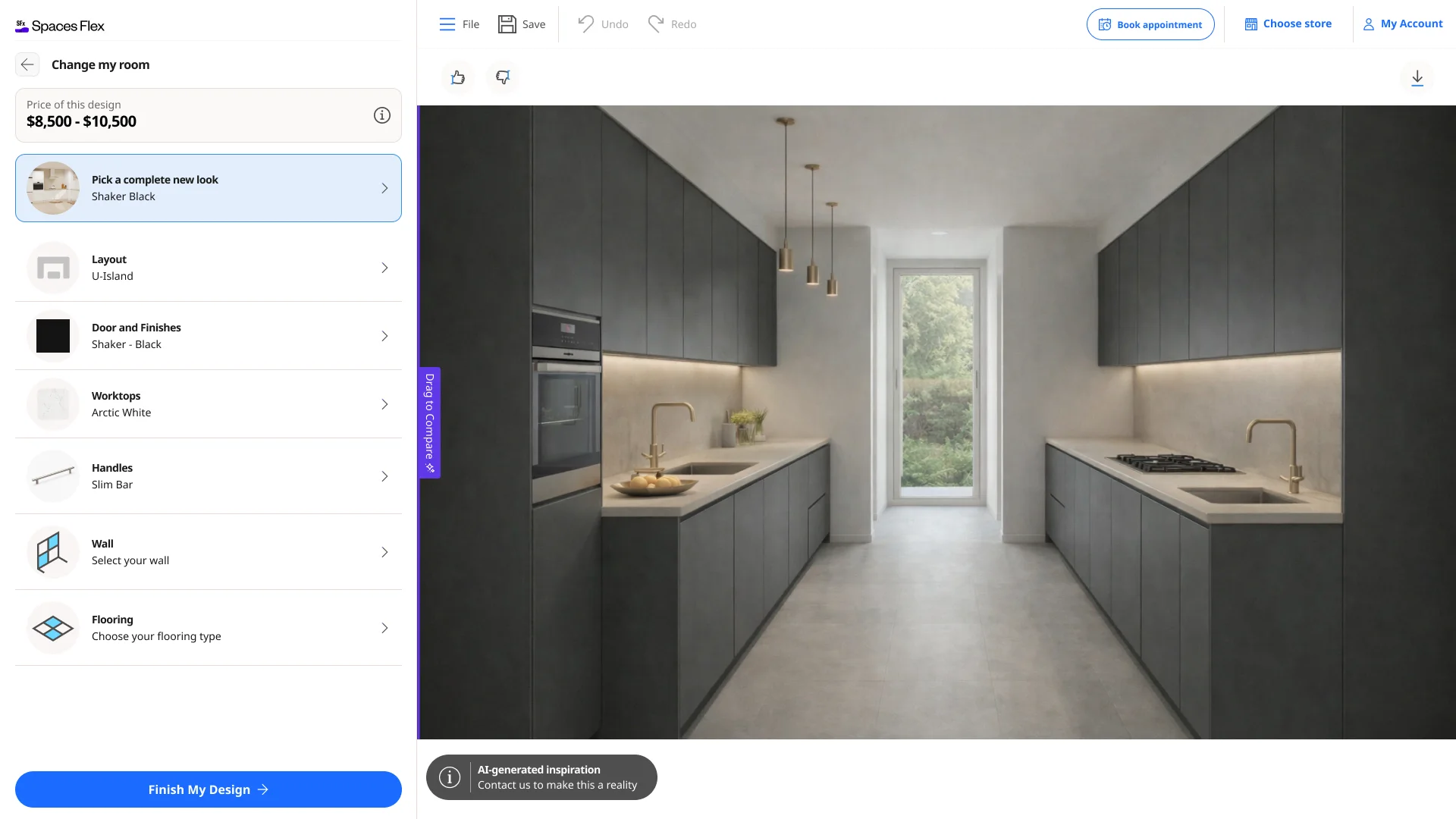1456x819 pixels.
Task: Click the price range $8,500 - $10,500
Action: click(x=81, y=121)
